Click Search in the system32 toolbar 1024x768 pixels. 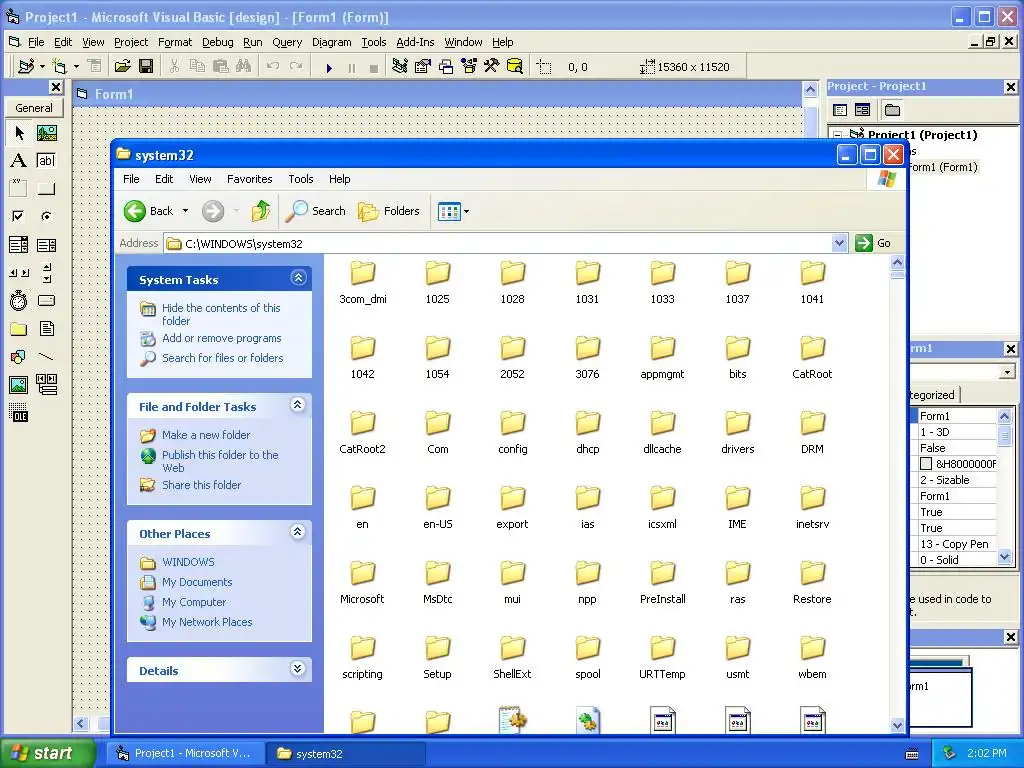[x=316, y=211]
